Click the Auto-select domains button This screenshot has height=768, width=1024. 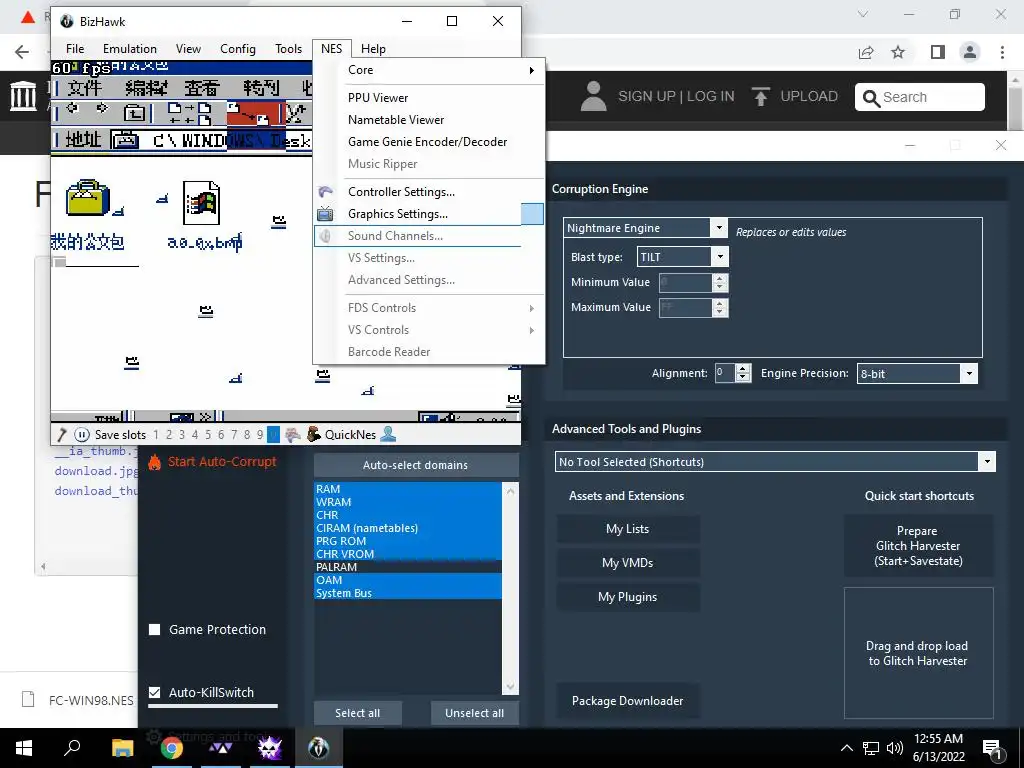416,465
